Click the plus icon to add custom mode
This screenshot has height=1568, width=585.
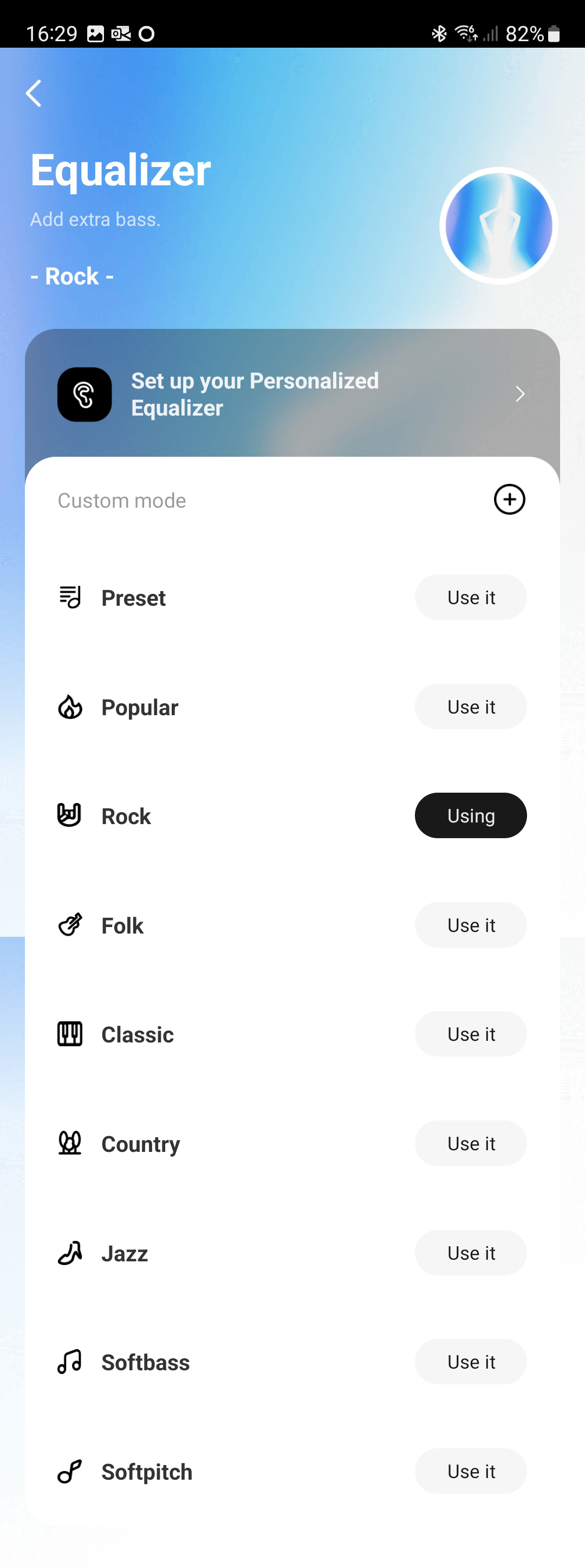pyautogui.click(x=509, y=499)
